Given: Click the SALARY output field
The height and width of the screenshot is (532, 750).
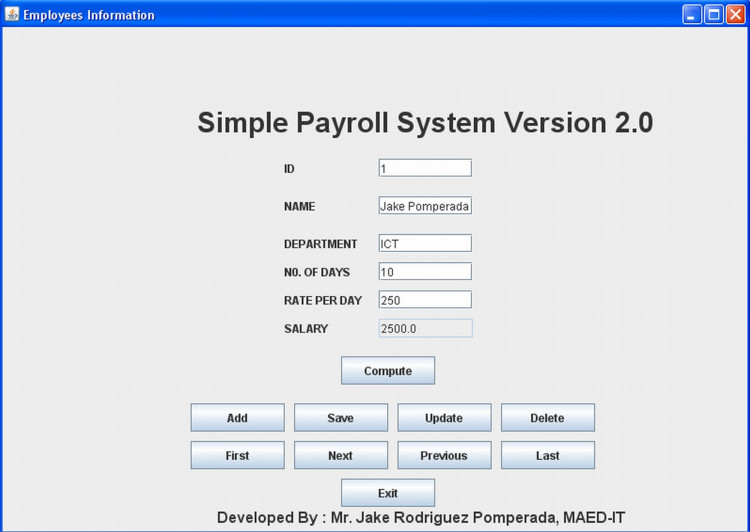Looking at the screenshot, I should pos(426,328).
